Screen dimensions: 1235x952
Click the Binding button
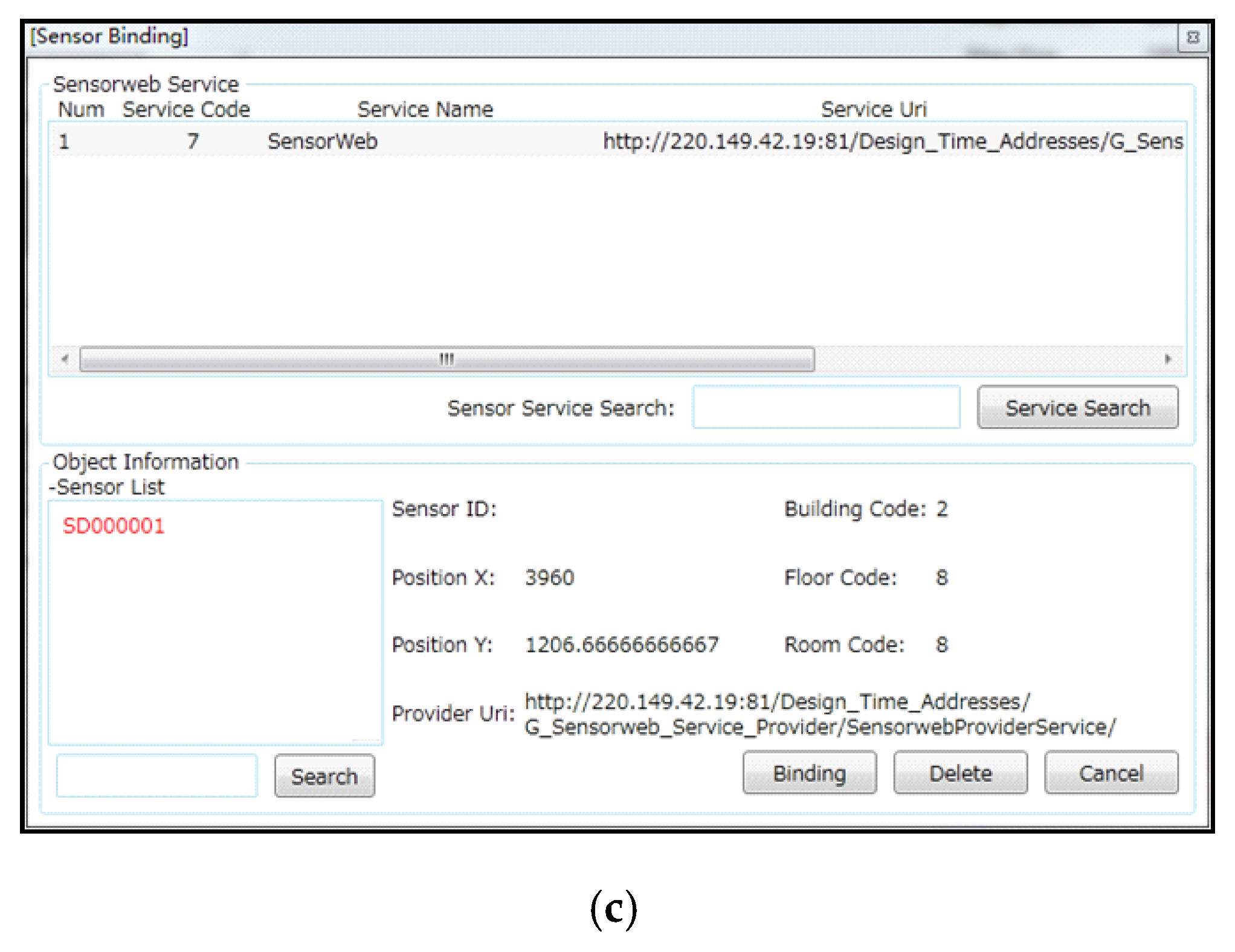[x=809, y=773]
